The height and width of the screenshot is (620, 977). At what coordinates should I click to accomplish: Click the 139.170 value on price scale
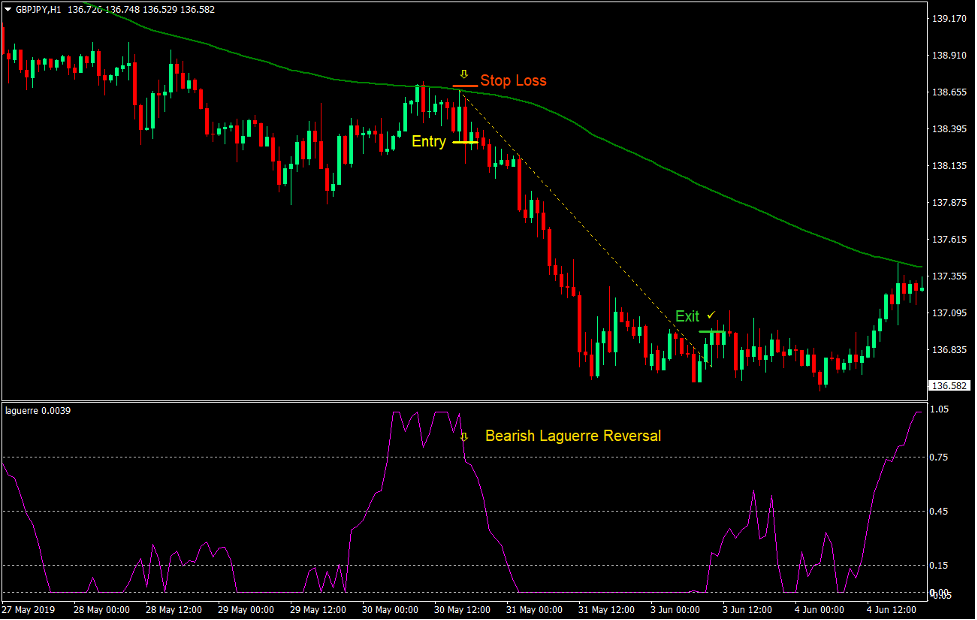pyautogui.click(x=948, y=16)
